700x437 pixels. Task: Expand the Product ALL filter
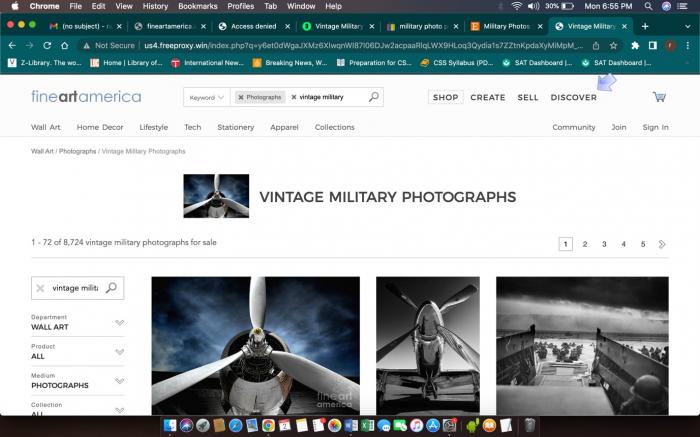(x=77, y=351)
